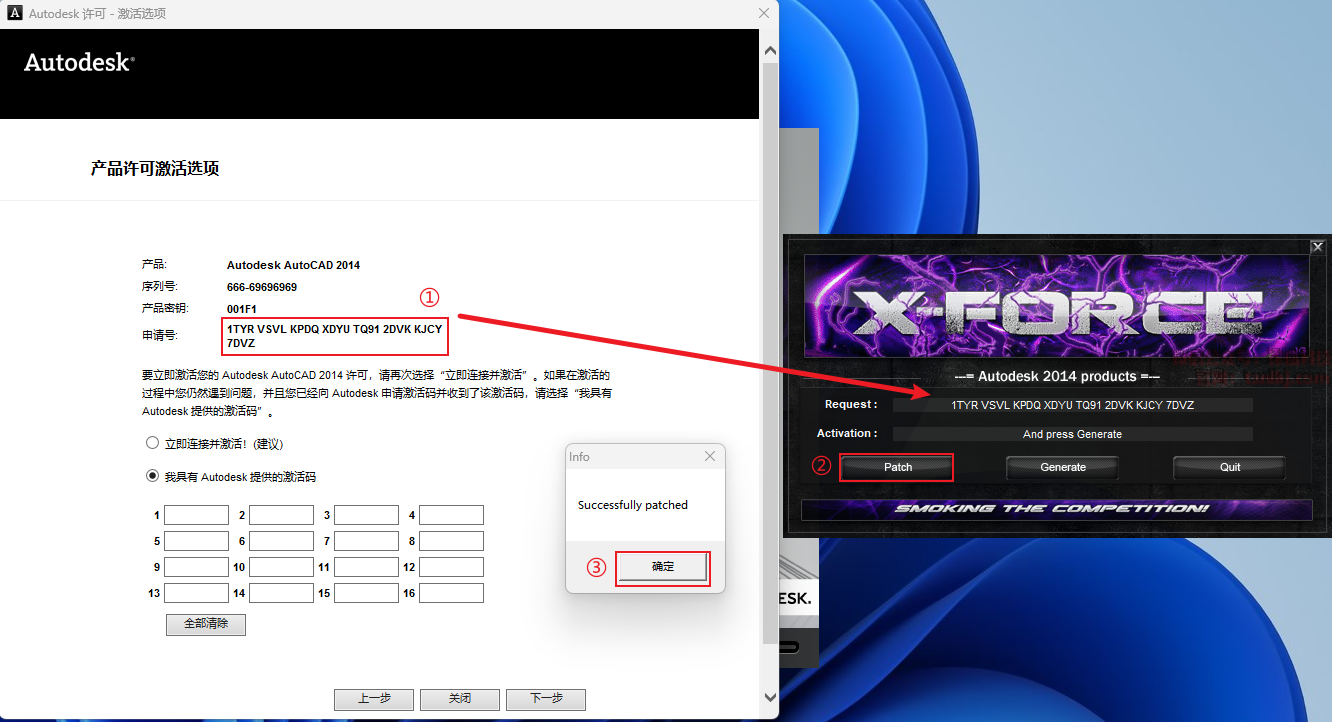Click the Autodesk window scrollbar up arrow
Screen dimensions: 1332x722
point(769,50)
